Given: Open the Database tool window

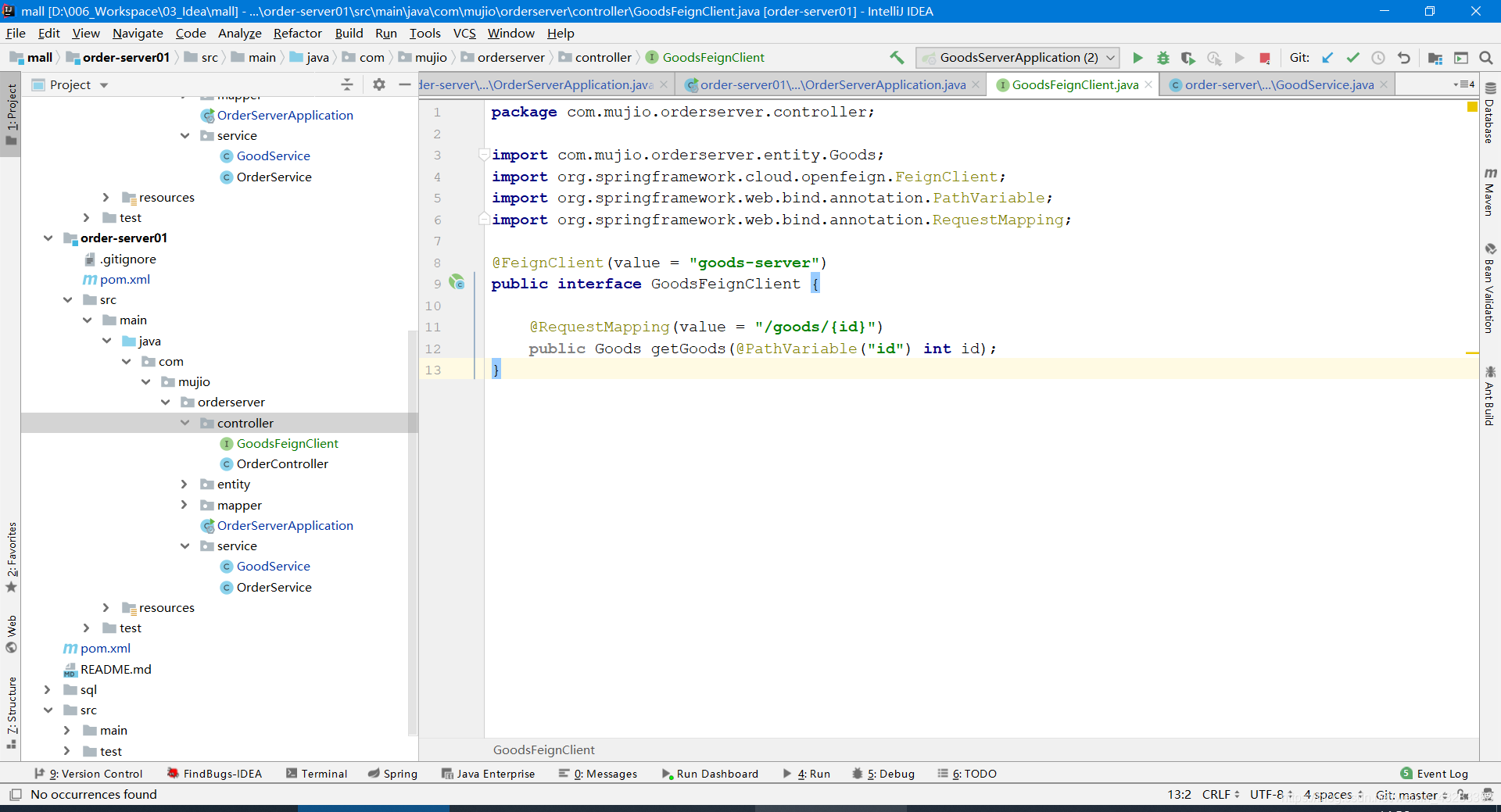Looking at the screenshot, I should [1490, 113].
